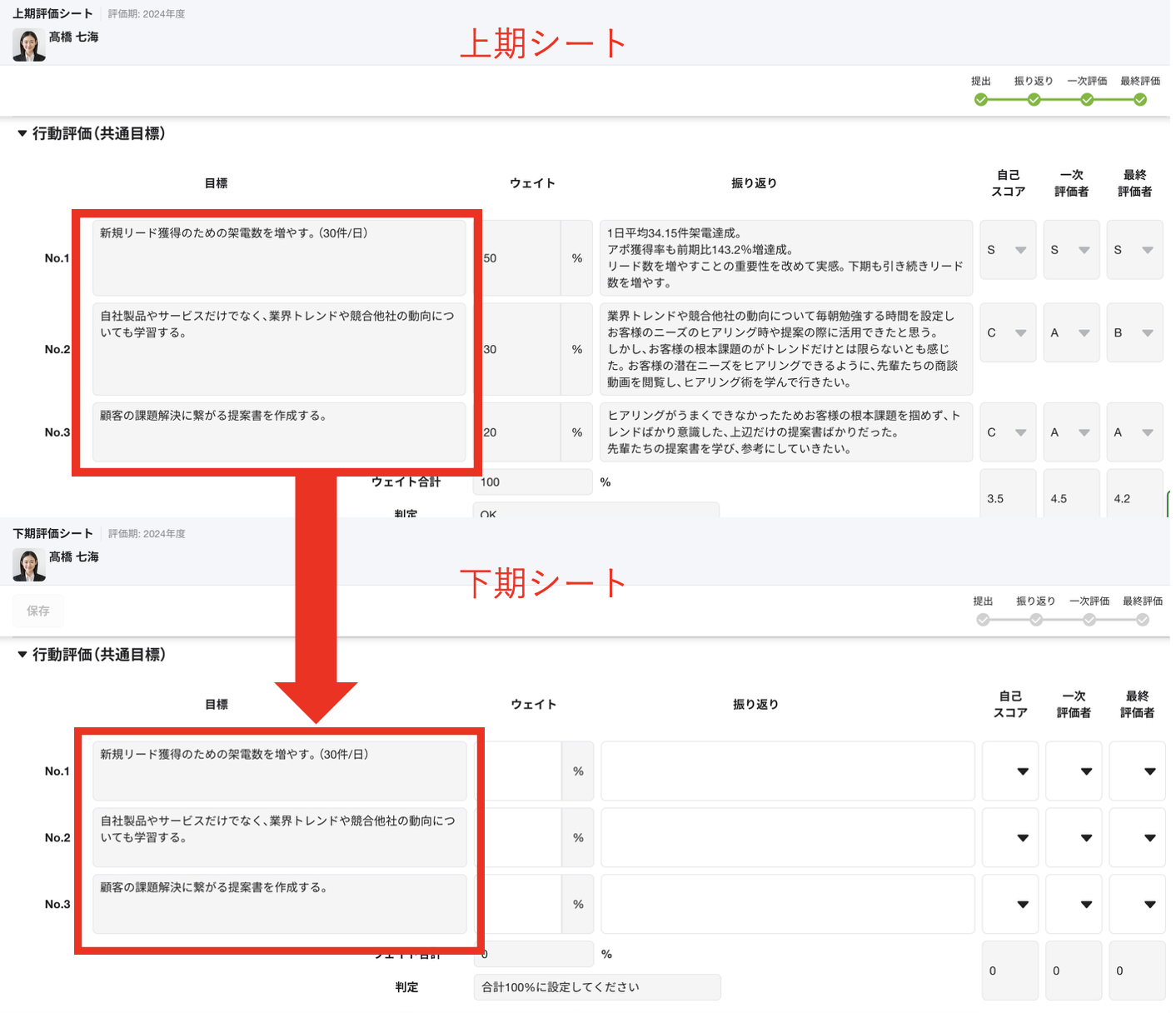This screenshot has height=1013, width=1176.
Task: Click empty No.1 振り返り field in lower sheet
Action: [787, 771]
